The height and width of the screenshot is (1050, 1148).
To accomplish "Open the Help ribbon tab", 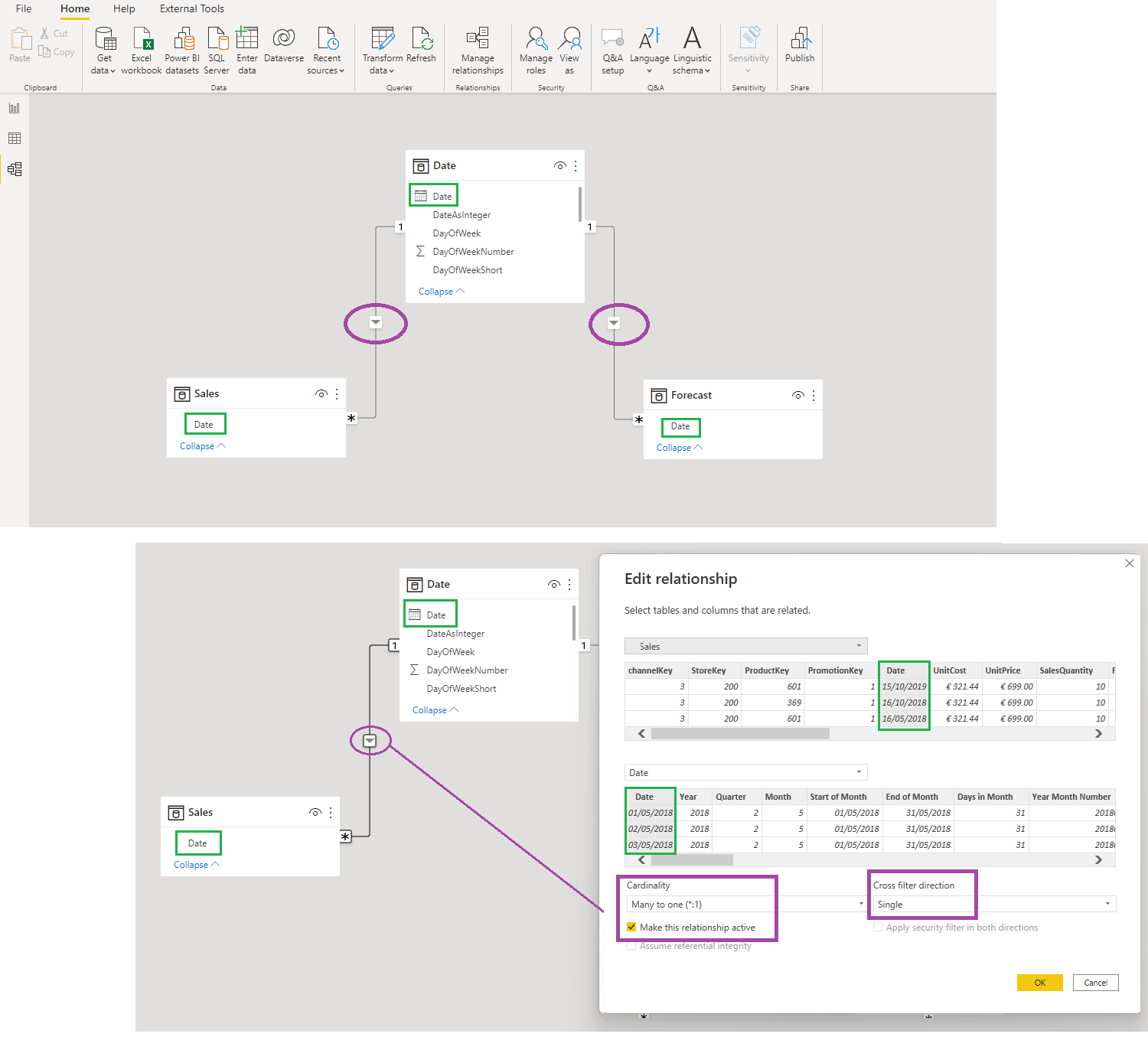I will pyautogui.click(x=124, y=9).
